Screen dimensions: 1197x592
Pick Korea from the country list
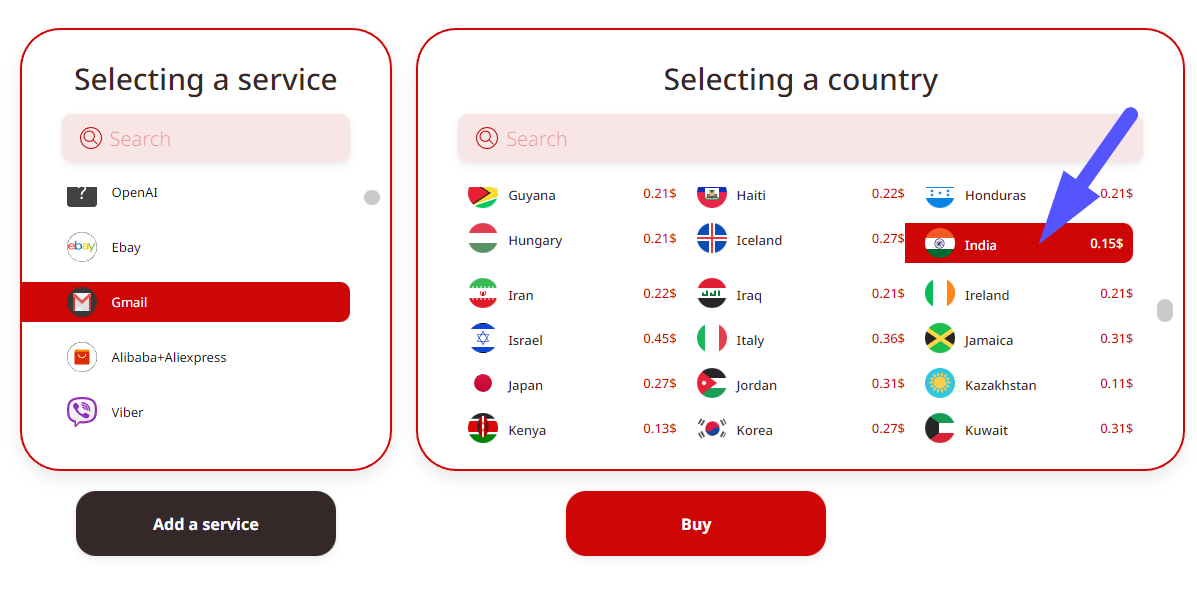(x=800, y=430)
